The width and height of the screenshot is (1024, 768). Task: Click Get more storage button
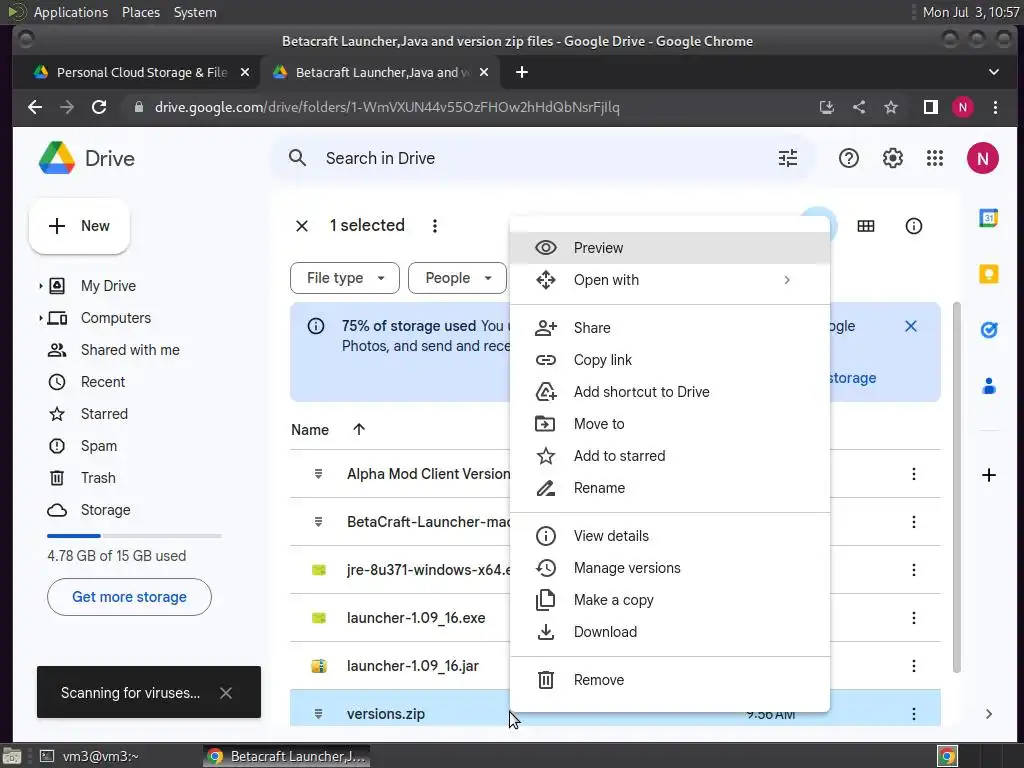pyautogui.click(x=129, y=597)
